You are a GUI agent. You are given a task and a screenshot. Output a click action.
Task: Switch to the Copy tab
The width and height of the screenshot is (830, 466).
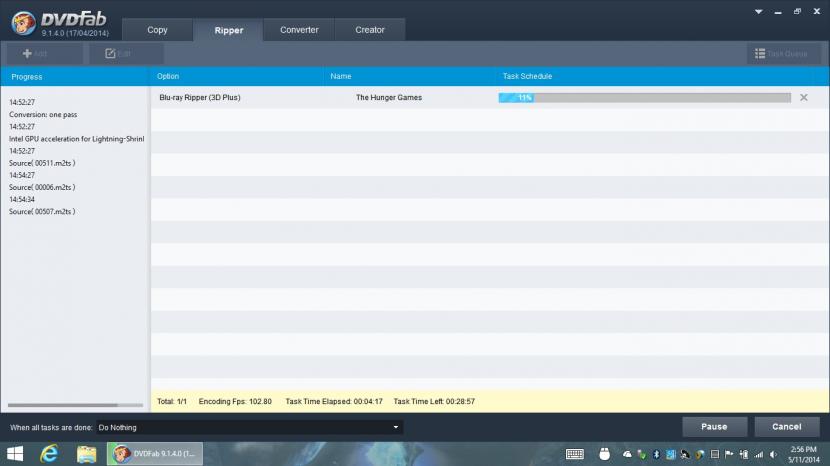157,30
